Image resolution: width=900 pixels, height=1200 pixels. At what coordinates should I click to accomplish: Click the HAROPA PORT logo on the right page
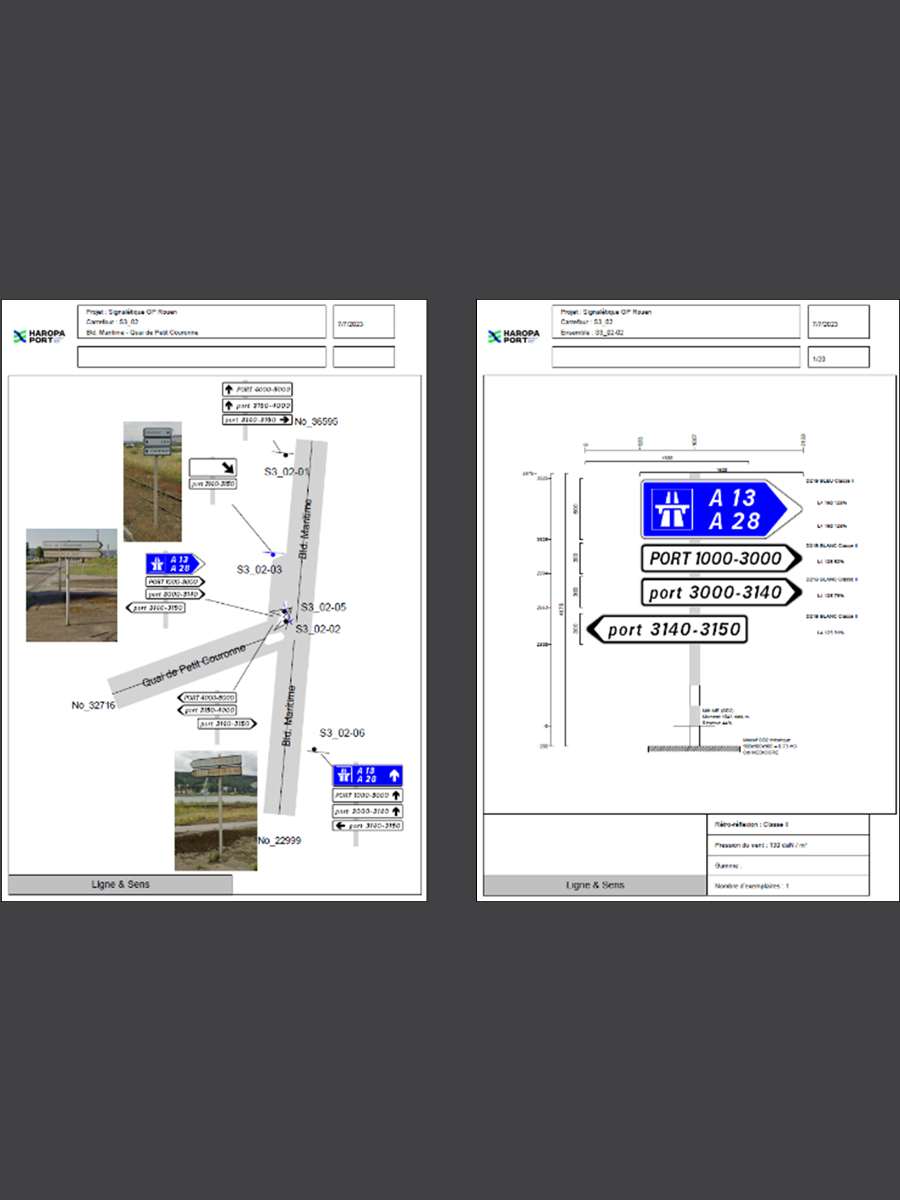click(514, 337)
